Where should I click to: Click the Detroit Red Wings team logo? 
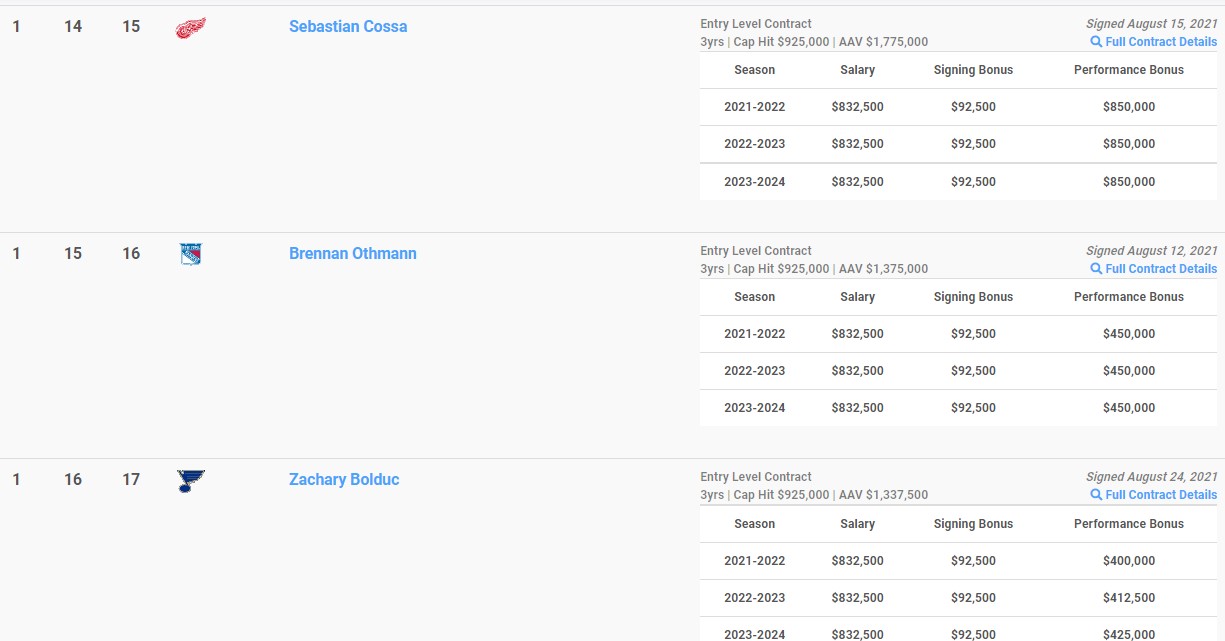coord(190,28)
